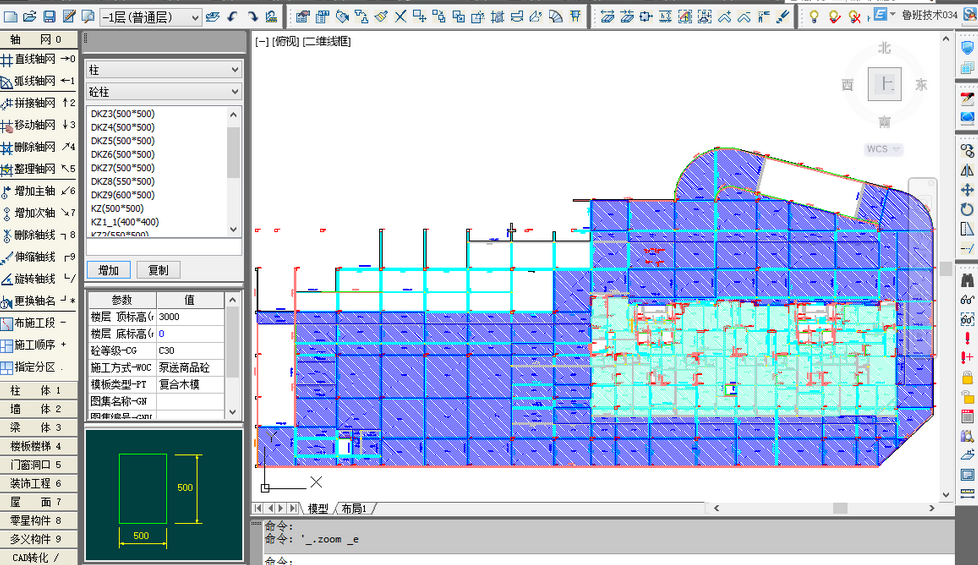The image size is (978, 565).
Task: Open the 柱 component type dropdown
Action: coord(164,70)
